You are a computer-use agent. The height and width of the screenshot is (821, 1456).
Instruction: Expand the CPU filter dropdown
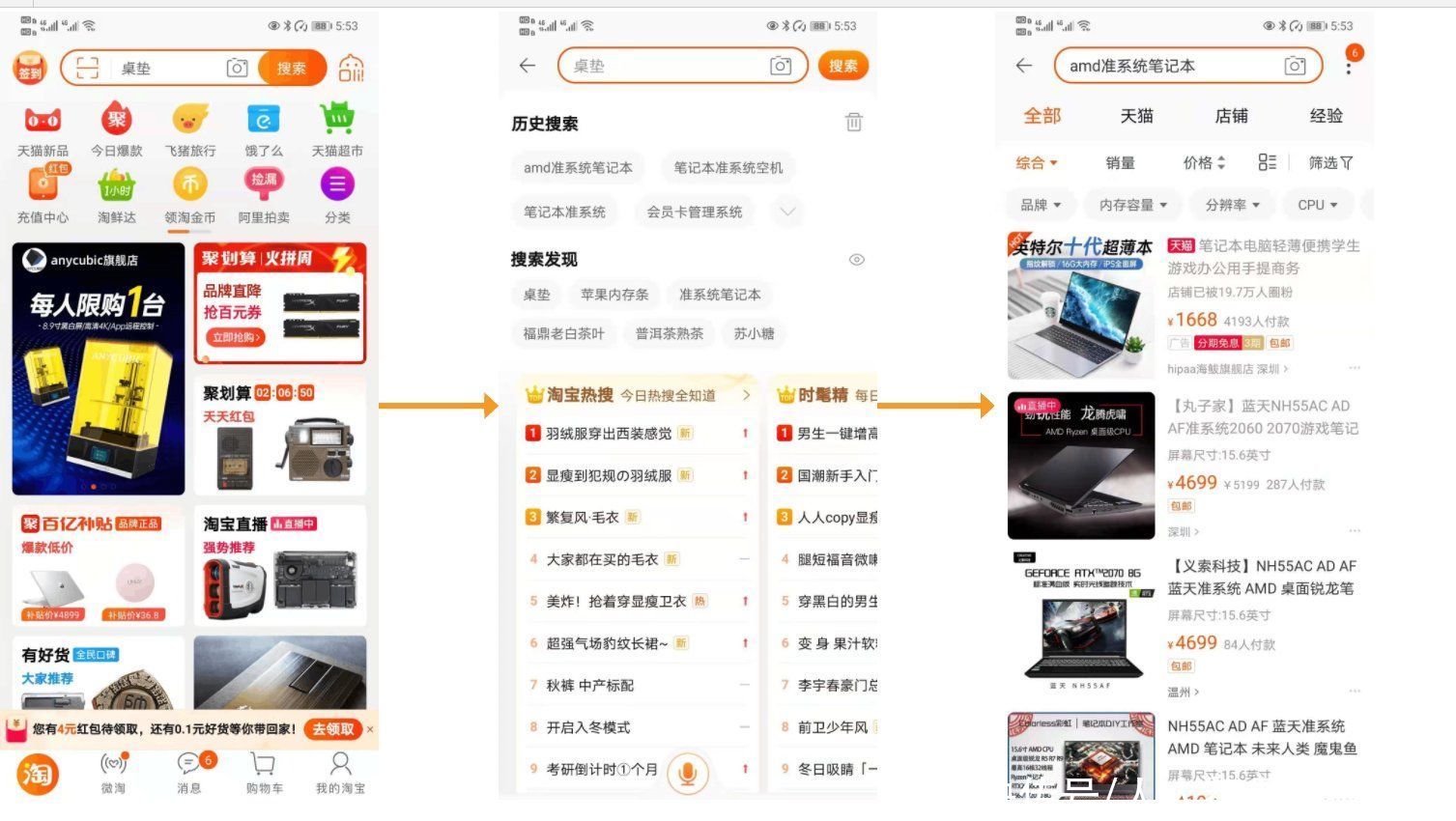(1316, 204)
